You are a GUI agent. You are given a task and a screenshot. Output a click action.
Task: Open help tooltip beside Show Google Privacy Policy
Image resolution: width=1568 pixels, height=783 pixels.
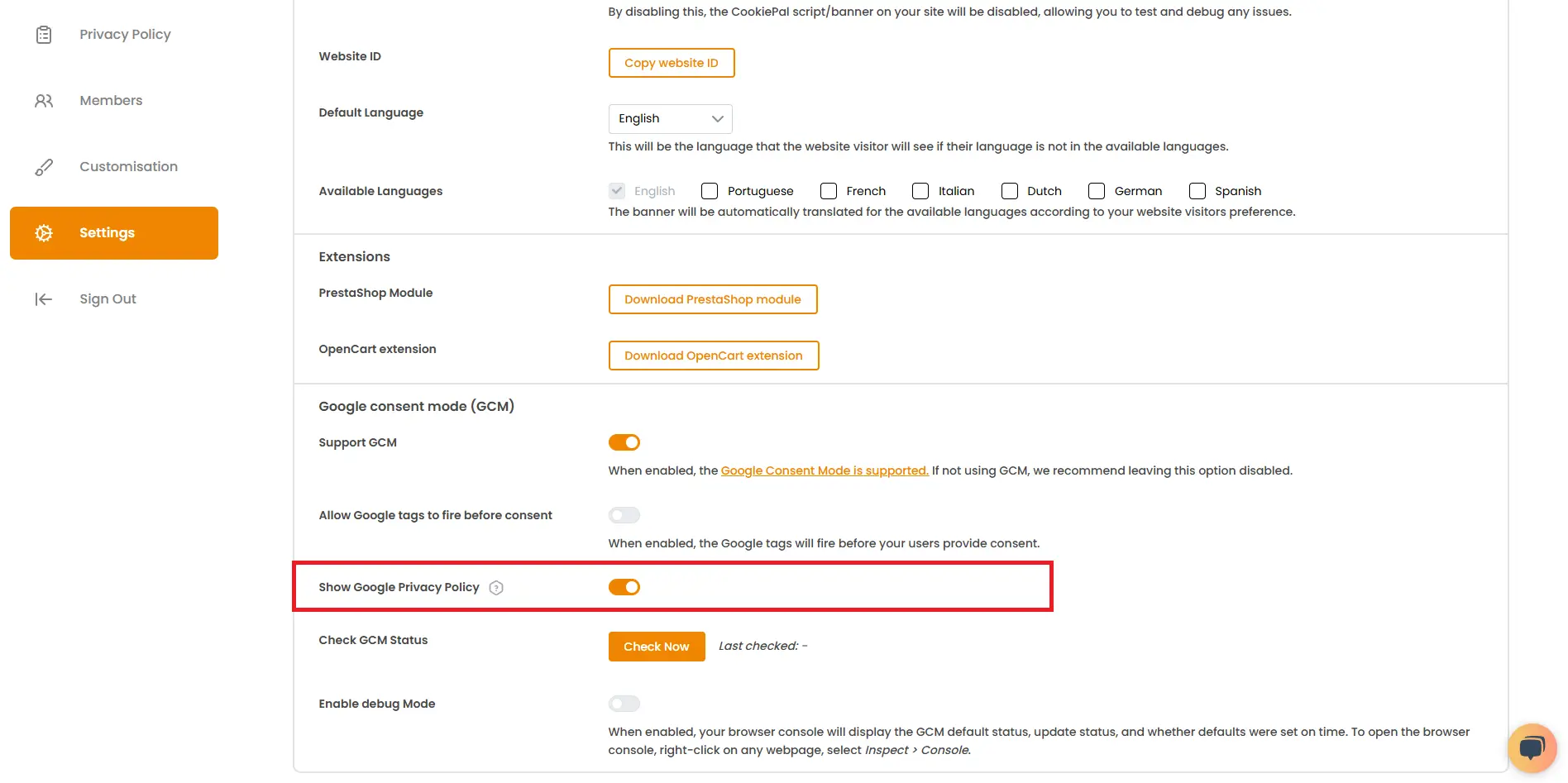pos(496,587)
